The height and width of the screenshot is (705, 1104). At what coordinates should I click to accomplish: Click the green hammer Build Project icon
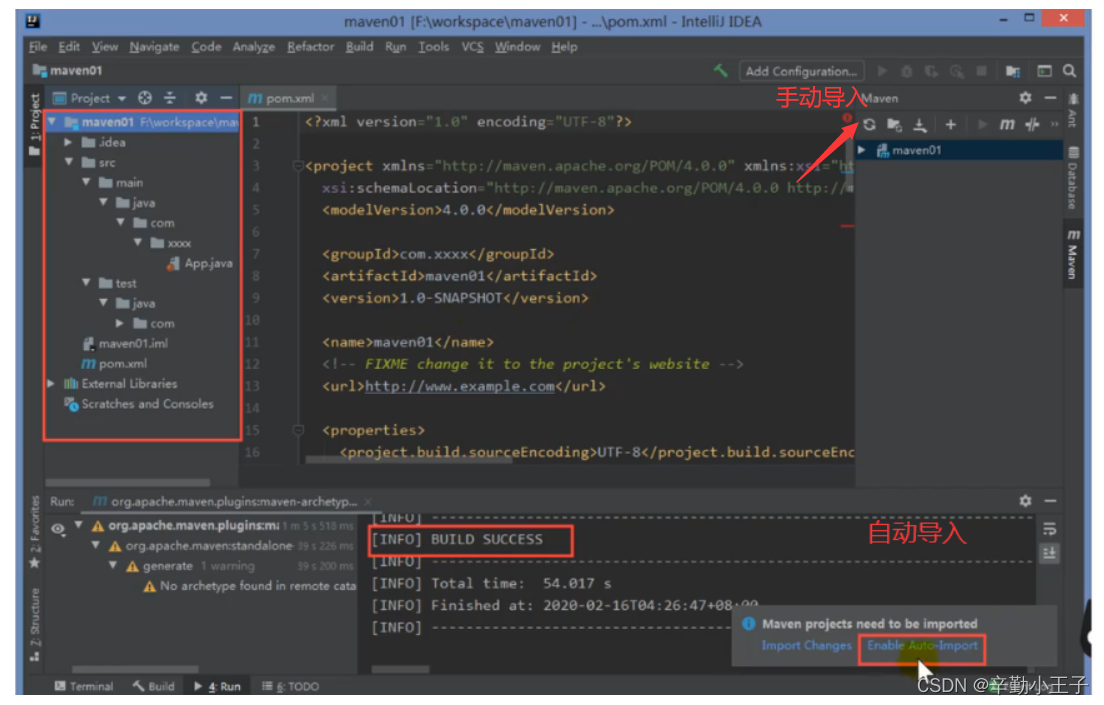(x=720, y=70)
